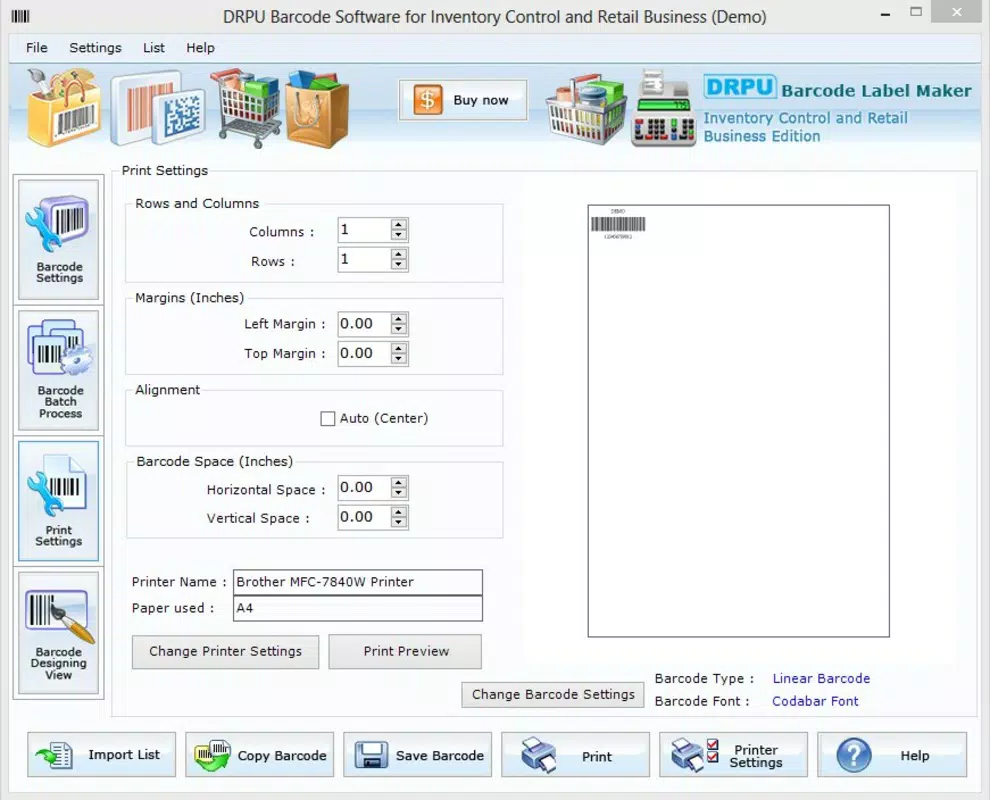Click the Import List button

102,755
